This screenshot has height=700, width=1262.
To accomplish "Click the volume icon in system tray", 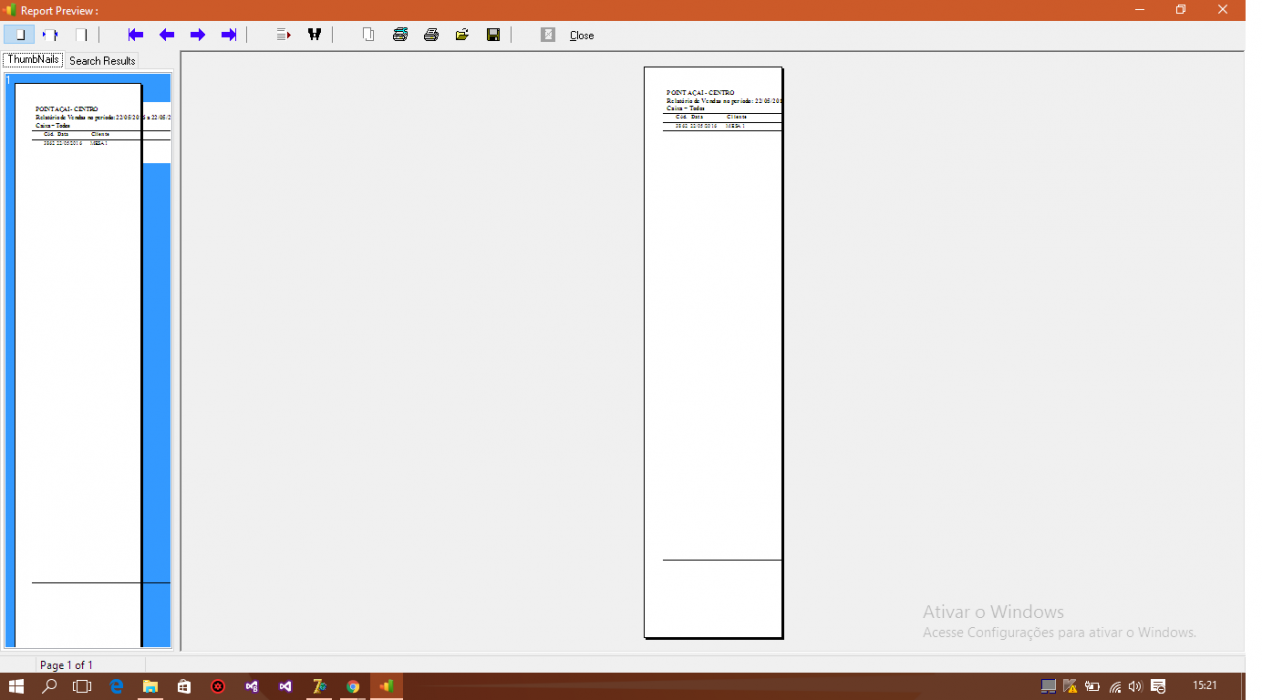I will pyautogui.click(x=1135, y=686).
